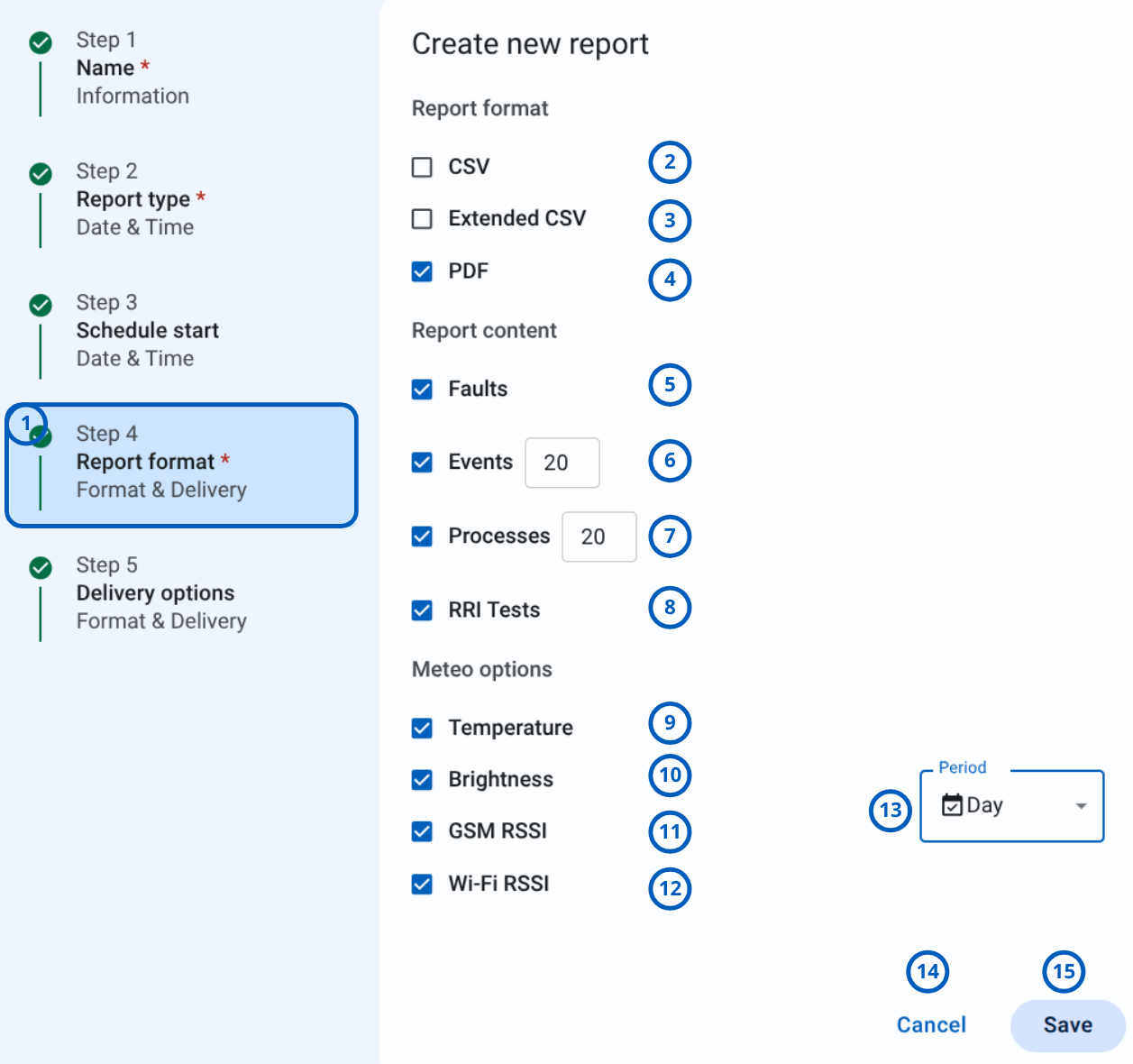Toggle the GSM RSSI checkbox

click(x=422, y=831)
